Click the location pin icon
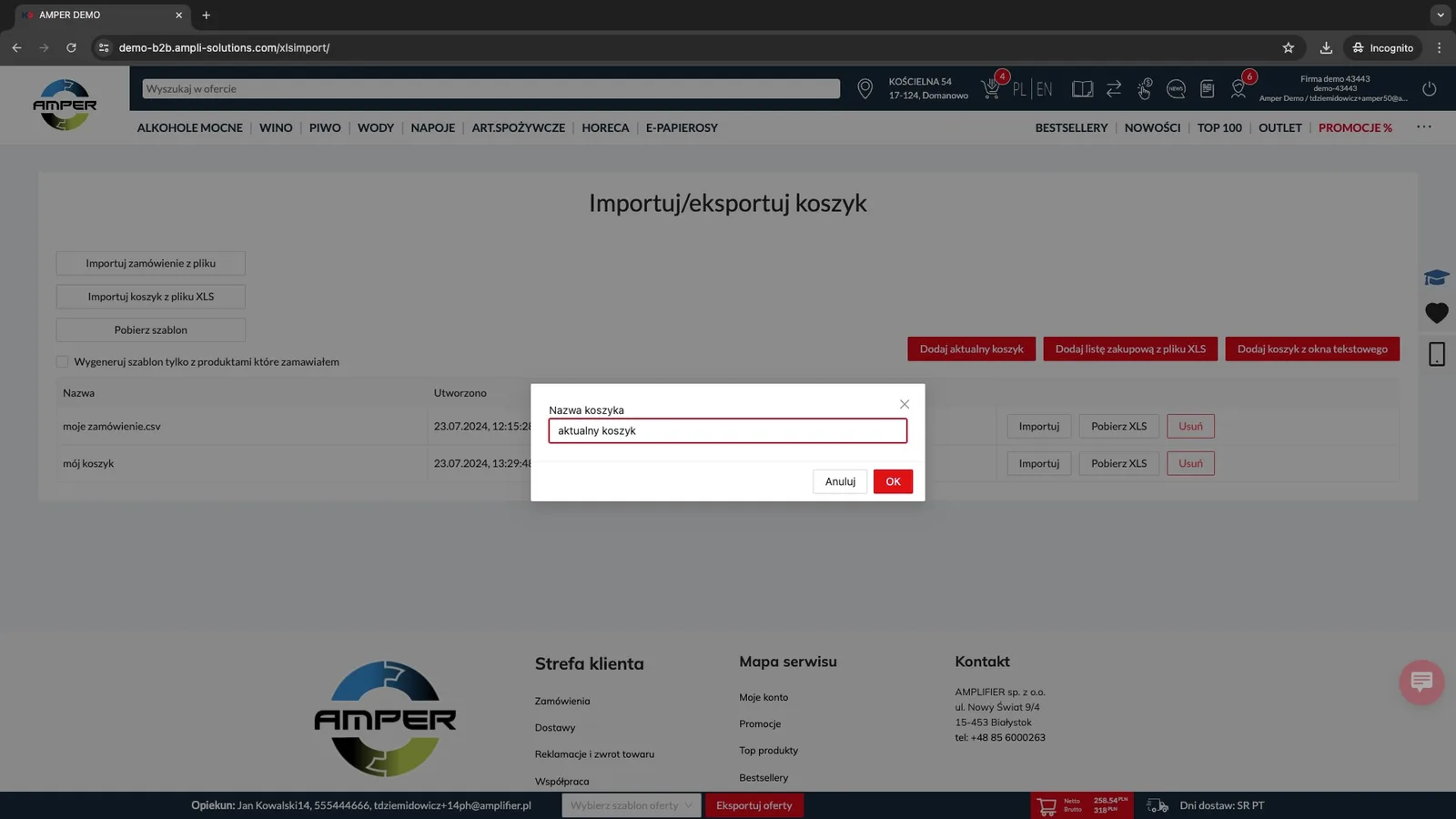This screenshot has width=1456, height=819. click(865, 88)
